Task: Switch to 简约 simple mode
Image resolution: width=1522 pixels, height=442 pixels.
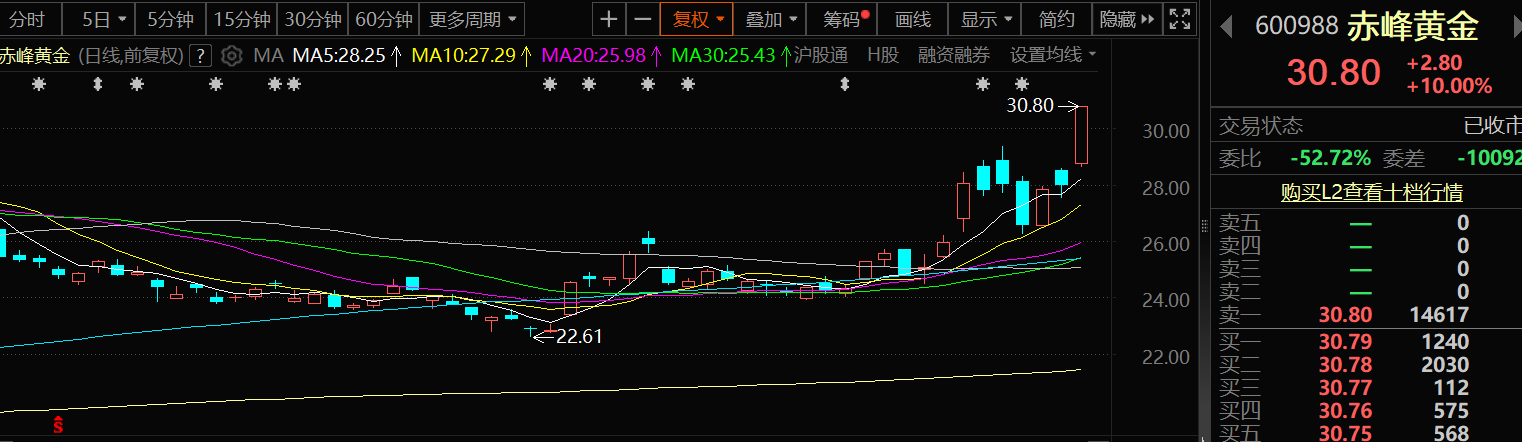Action: point(1057,18)
